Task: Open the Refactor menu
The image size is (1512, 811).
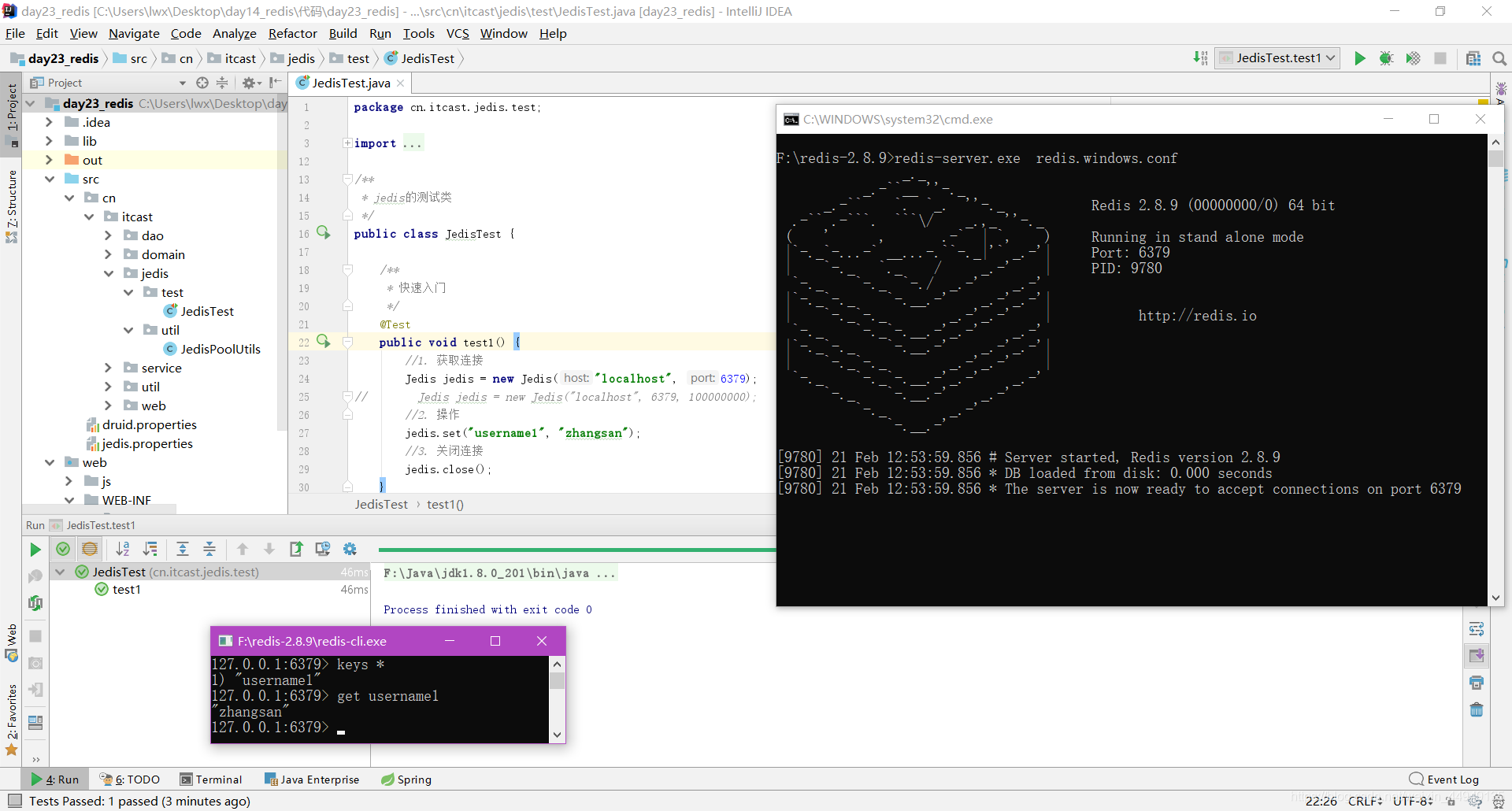Action: (292, 33)
